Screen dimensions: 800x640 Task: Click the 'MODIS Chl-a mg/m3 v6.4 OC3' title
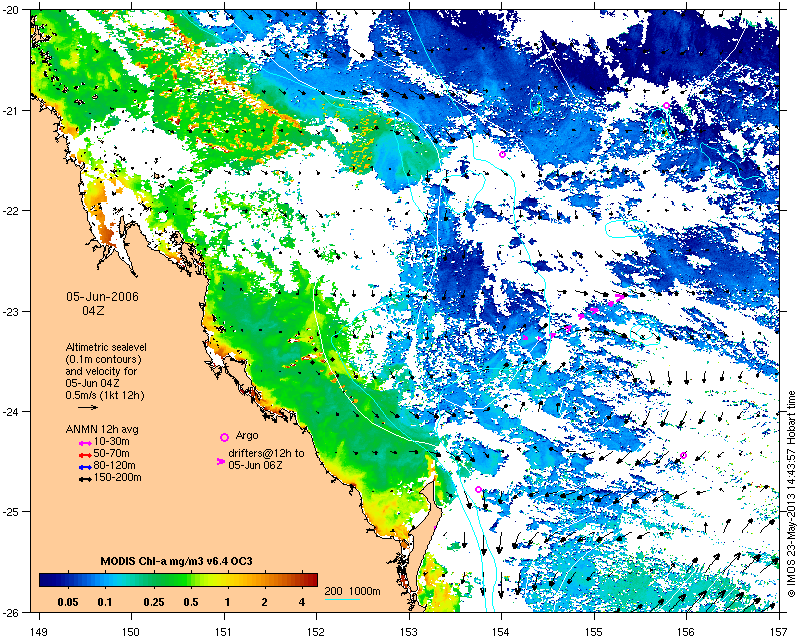pos(177,561)
